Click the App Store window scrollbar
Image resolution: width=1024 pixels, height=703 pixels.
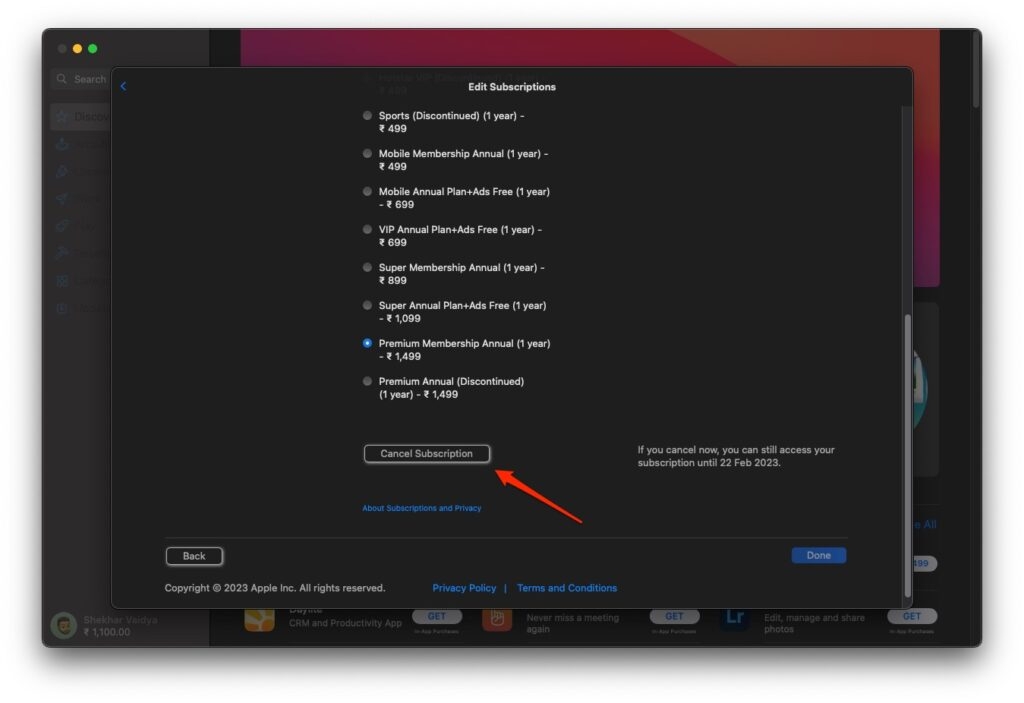pyautogui.click(x=976, y=71)
